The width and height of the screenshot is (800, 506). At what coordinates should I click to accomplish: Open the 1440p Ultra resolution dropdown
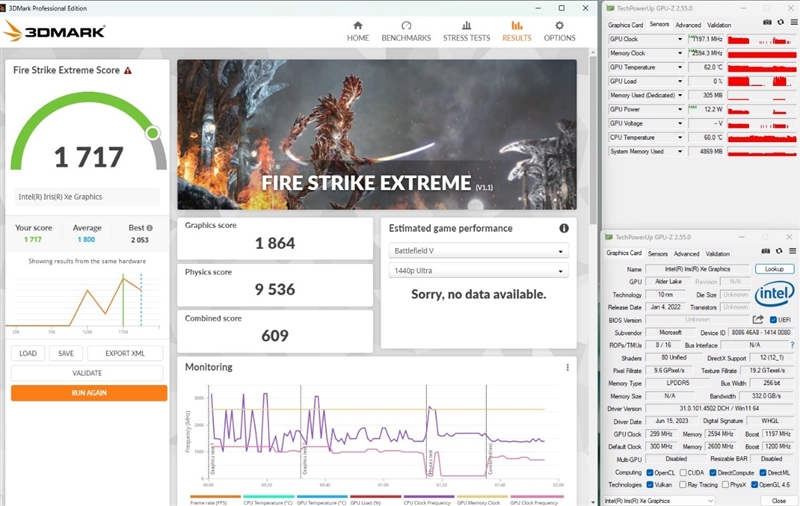tap(479, 271)
